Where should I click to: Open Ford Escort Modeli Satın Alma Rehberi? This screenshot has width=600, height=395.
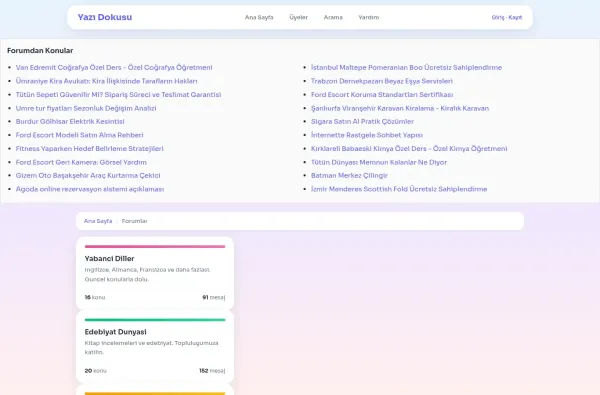tap(79, 135)
